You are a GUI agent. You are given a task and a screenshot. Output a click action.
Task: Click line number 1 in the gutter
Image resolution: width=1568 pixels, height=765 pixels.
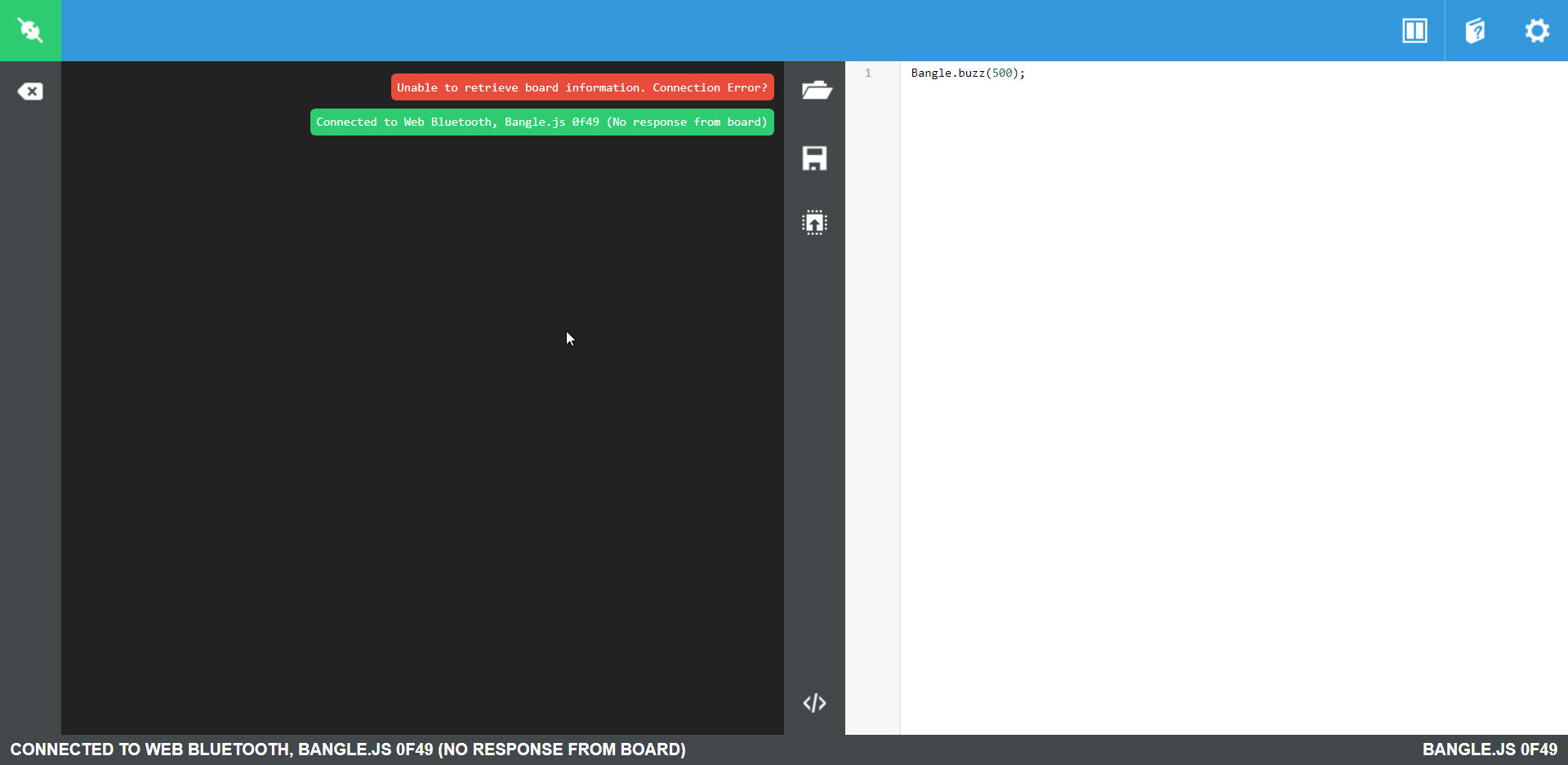868,73
